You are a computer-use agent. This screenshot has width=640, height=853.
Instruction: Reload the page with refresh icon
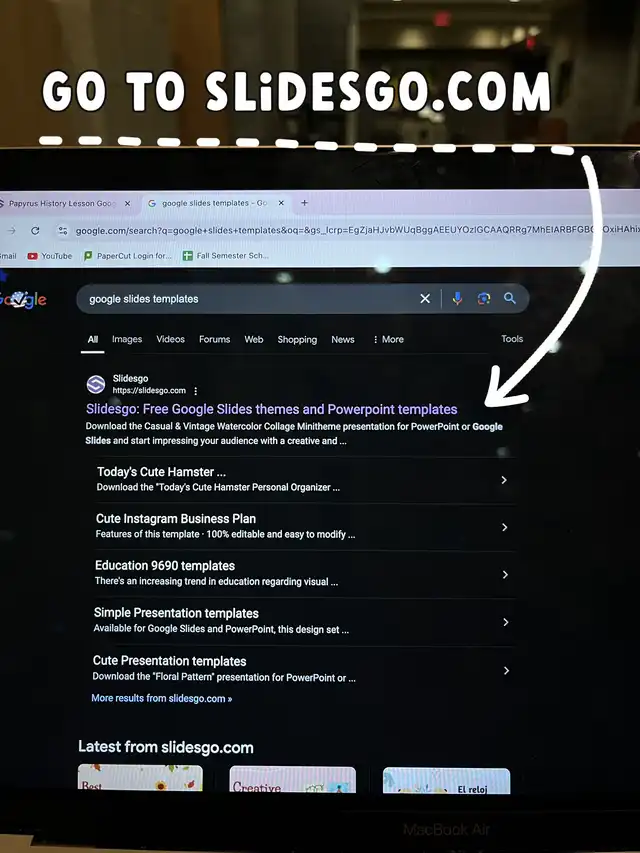(x=35, y=231)
